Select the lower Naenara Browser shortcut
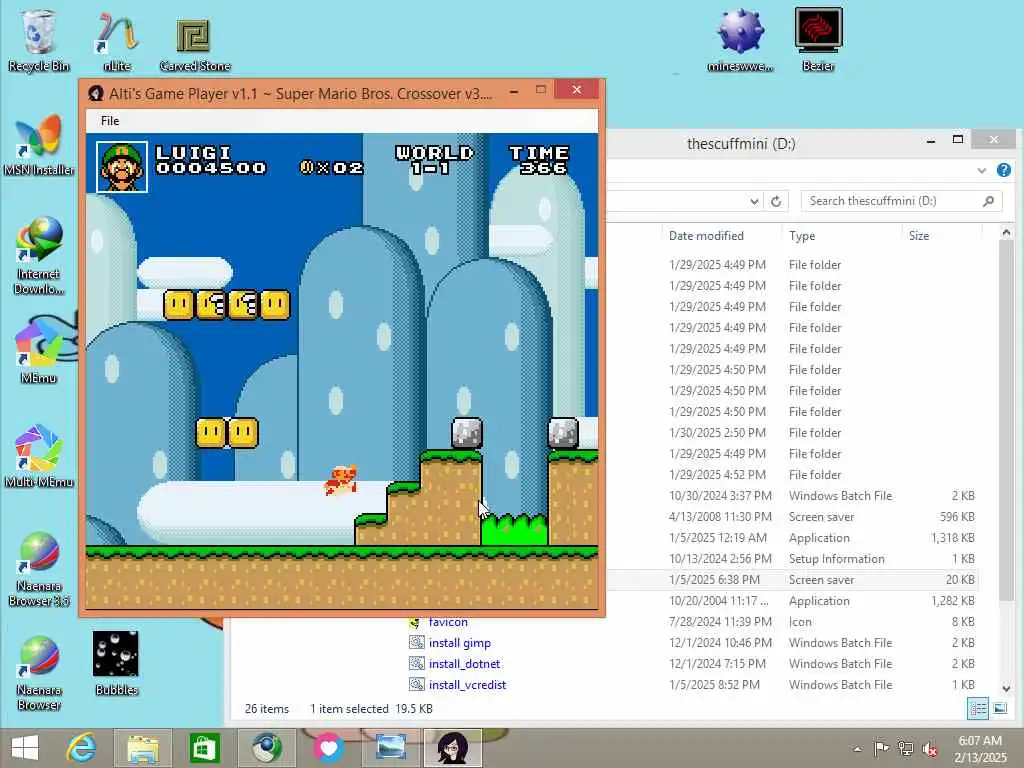This screenshot has width=1024, height=768. tap(39, 674)
